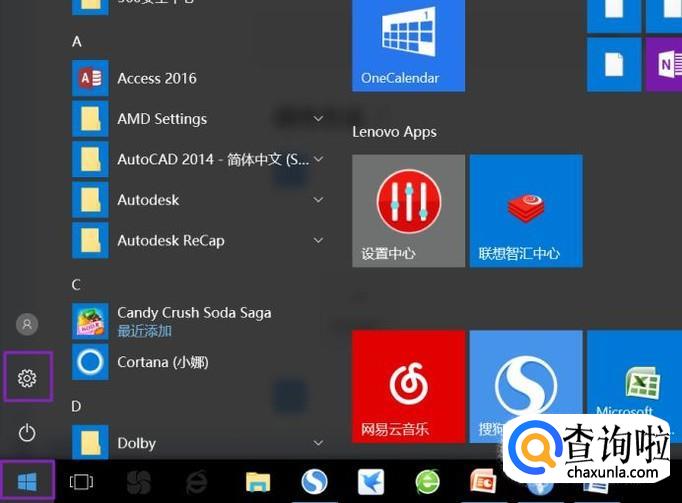Expand the Autodesk ReCap folder chevron

pos(318,240)
